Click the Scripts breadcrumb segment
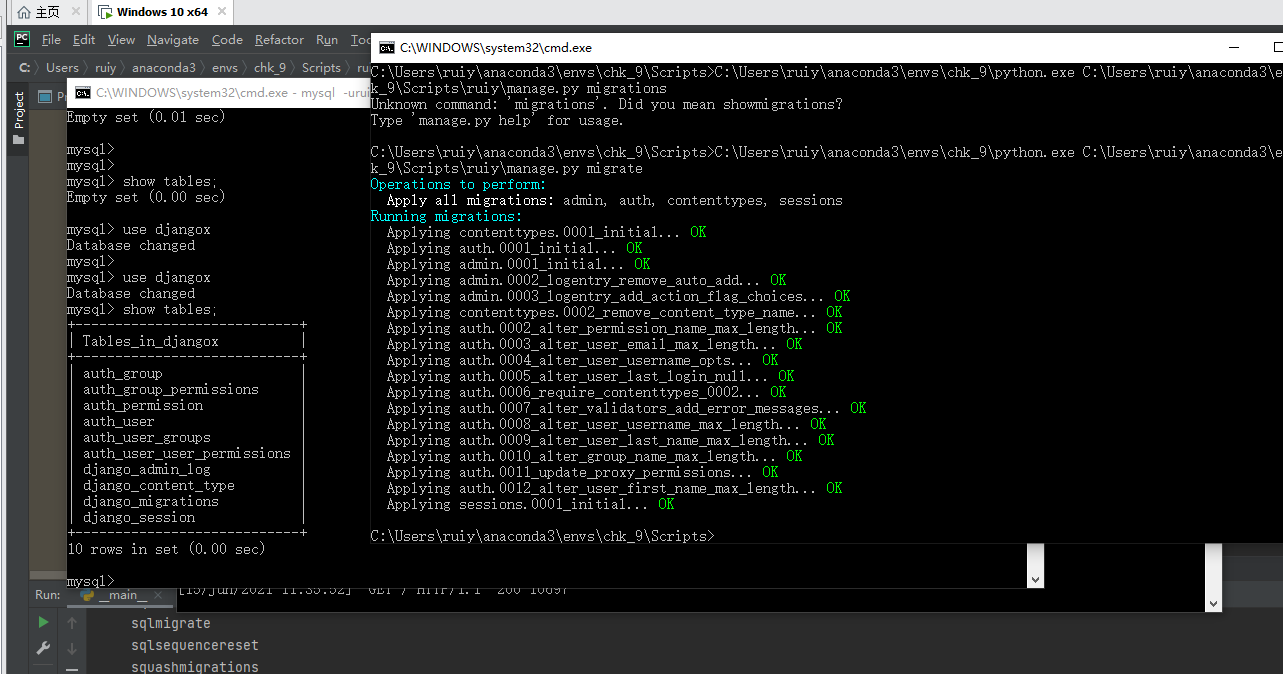Image resolution: width=1283 pixels, height=674 pixels. click(x=321, y=68)
